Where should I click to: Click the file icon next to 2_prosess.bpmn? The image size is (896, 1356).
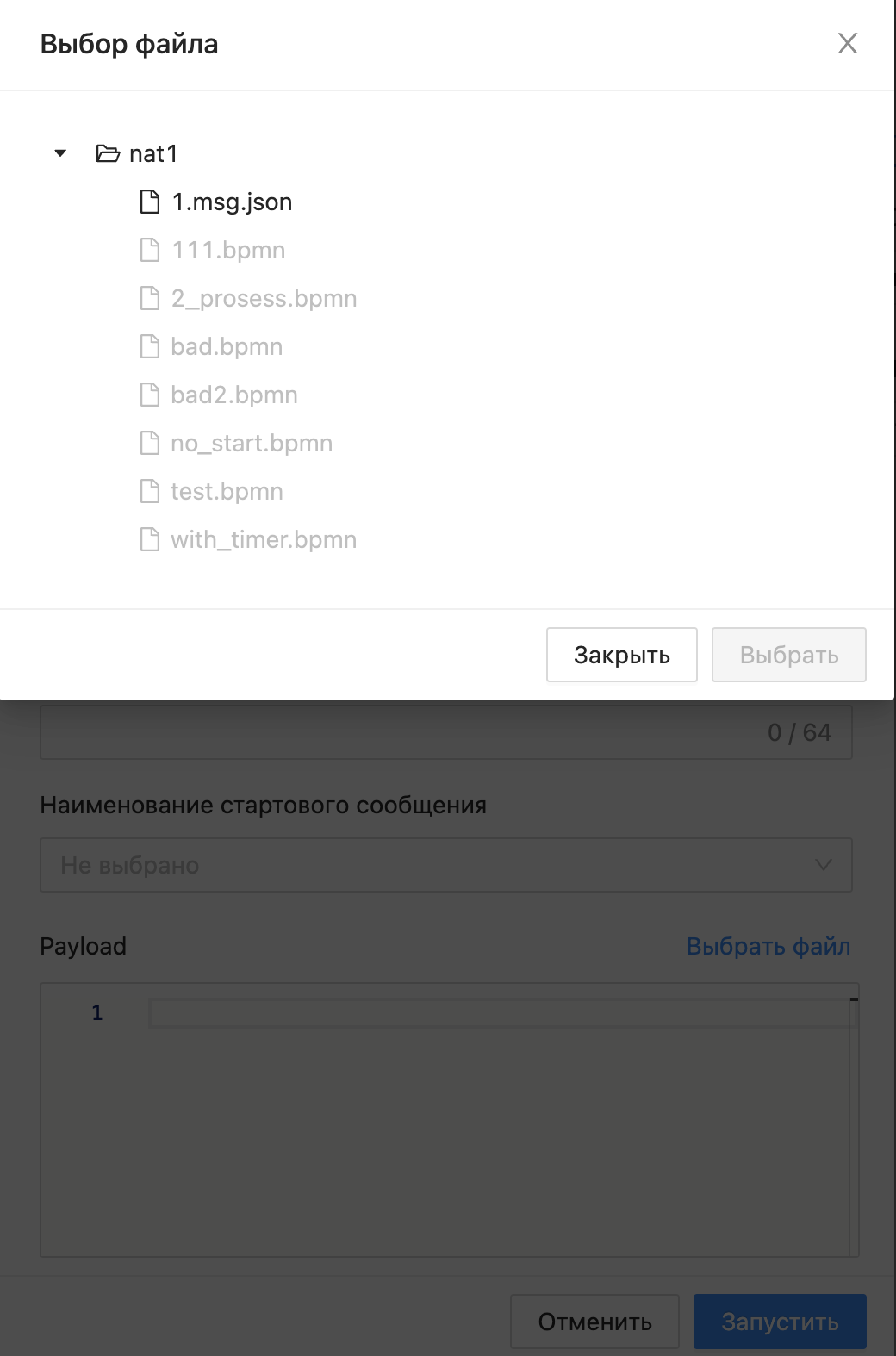coord(150,299)
